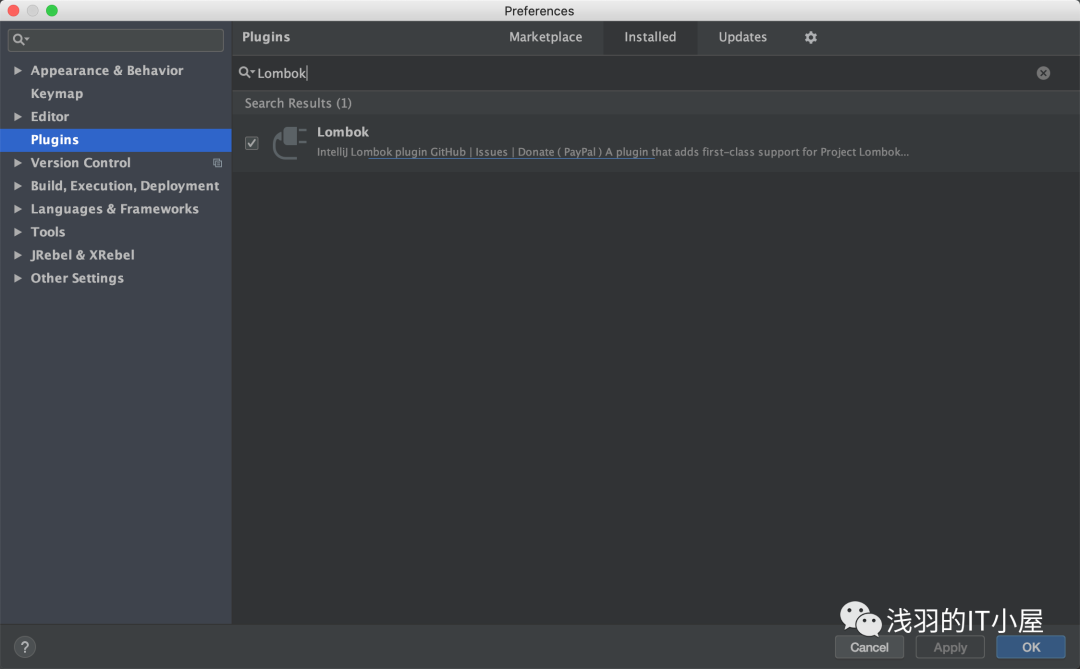Click the Lombok plugin plug icon
This screenshot has width=1080, height=669.
[x=289, y=143]
